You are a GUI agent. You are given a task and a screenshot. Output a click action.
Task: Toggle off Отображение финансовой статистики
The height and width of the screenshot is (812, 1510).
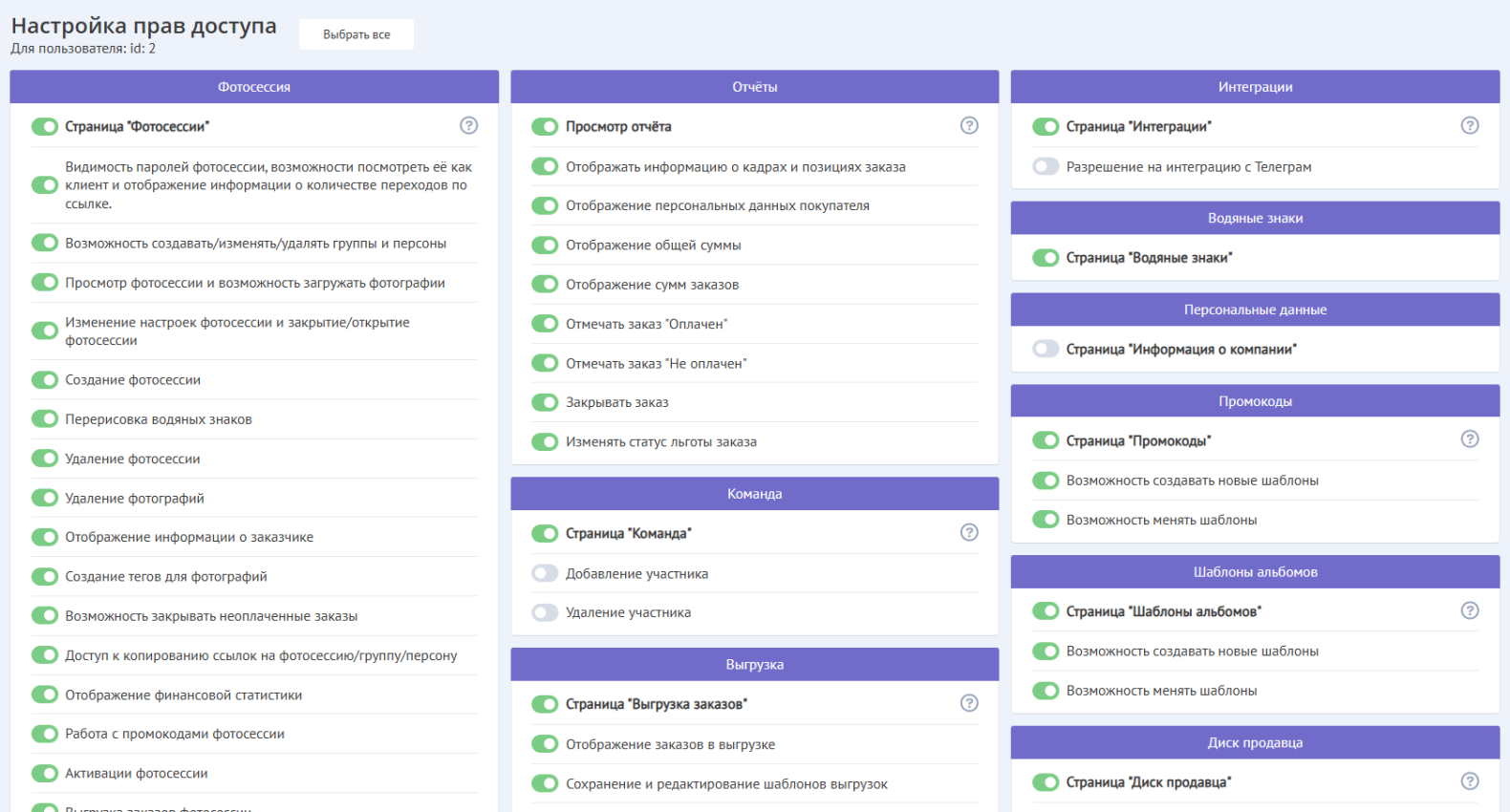click(x=45, y=694)
